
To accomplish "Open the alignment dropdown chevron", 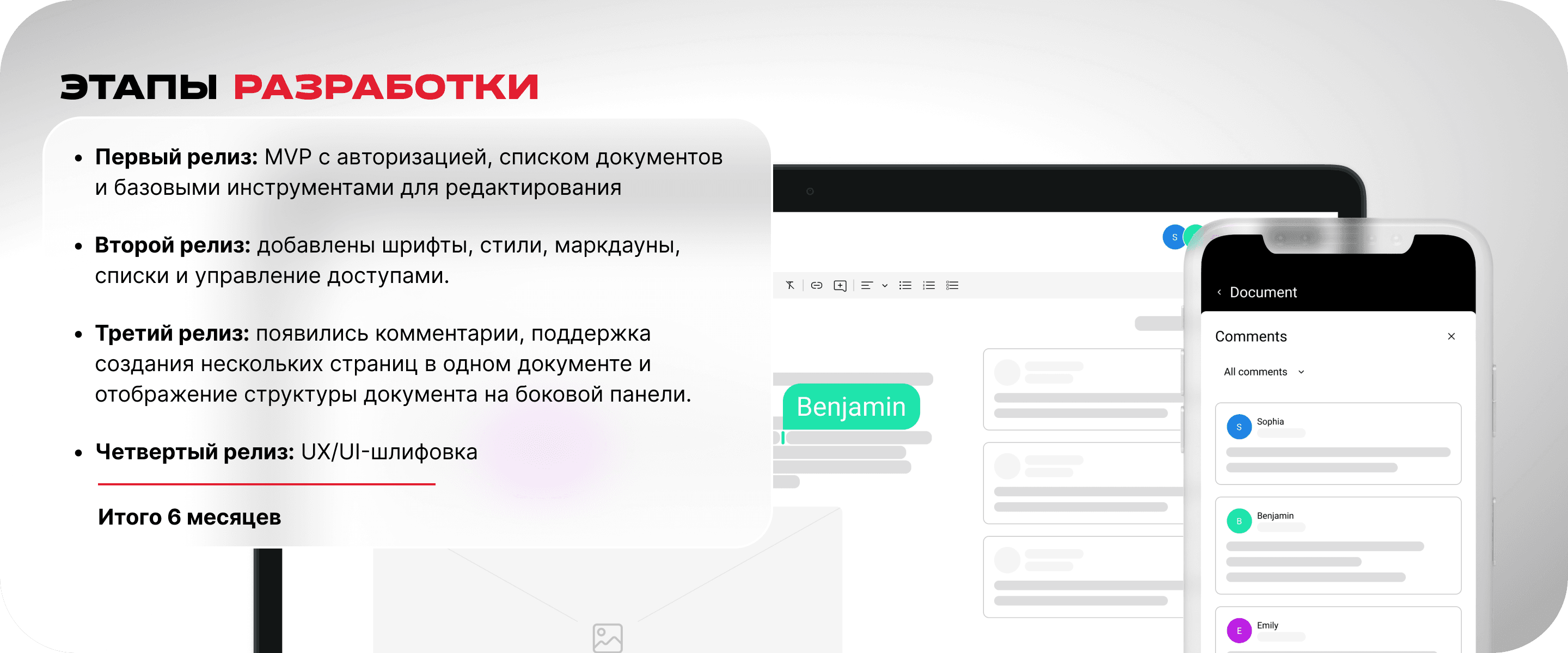I will coord(885,286).
